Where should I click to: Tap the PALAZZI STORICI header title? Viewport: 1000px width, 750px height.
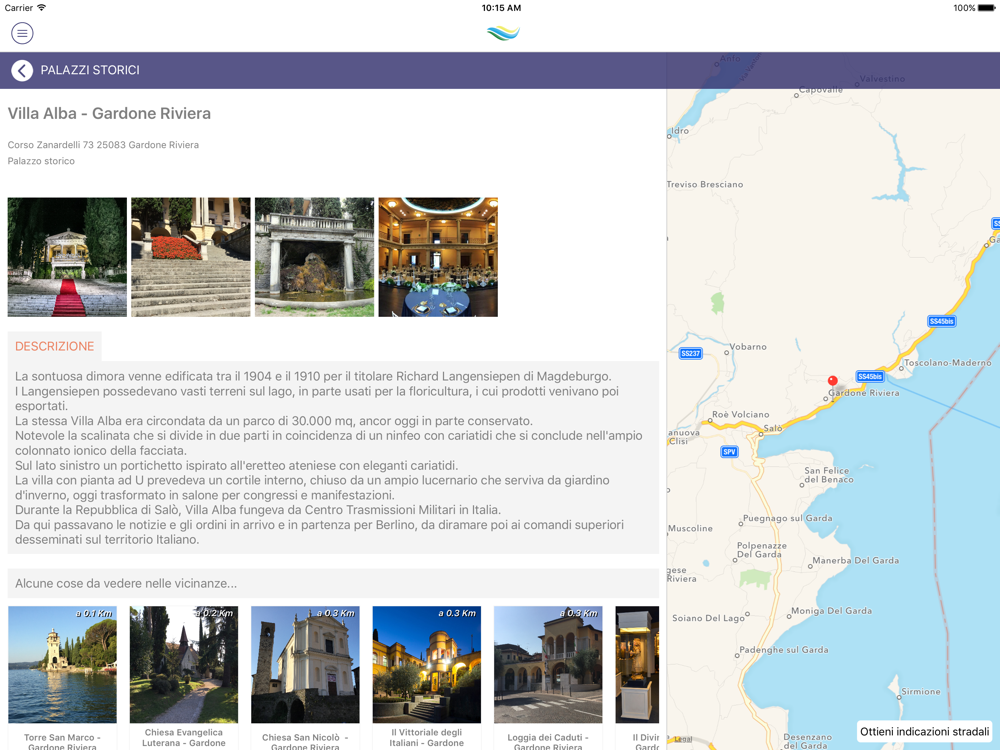tap(90, 70)
